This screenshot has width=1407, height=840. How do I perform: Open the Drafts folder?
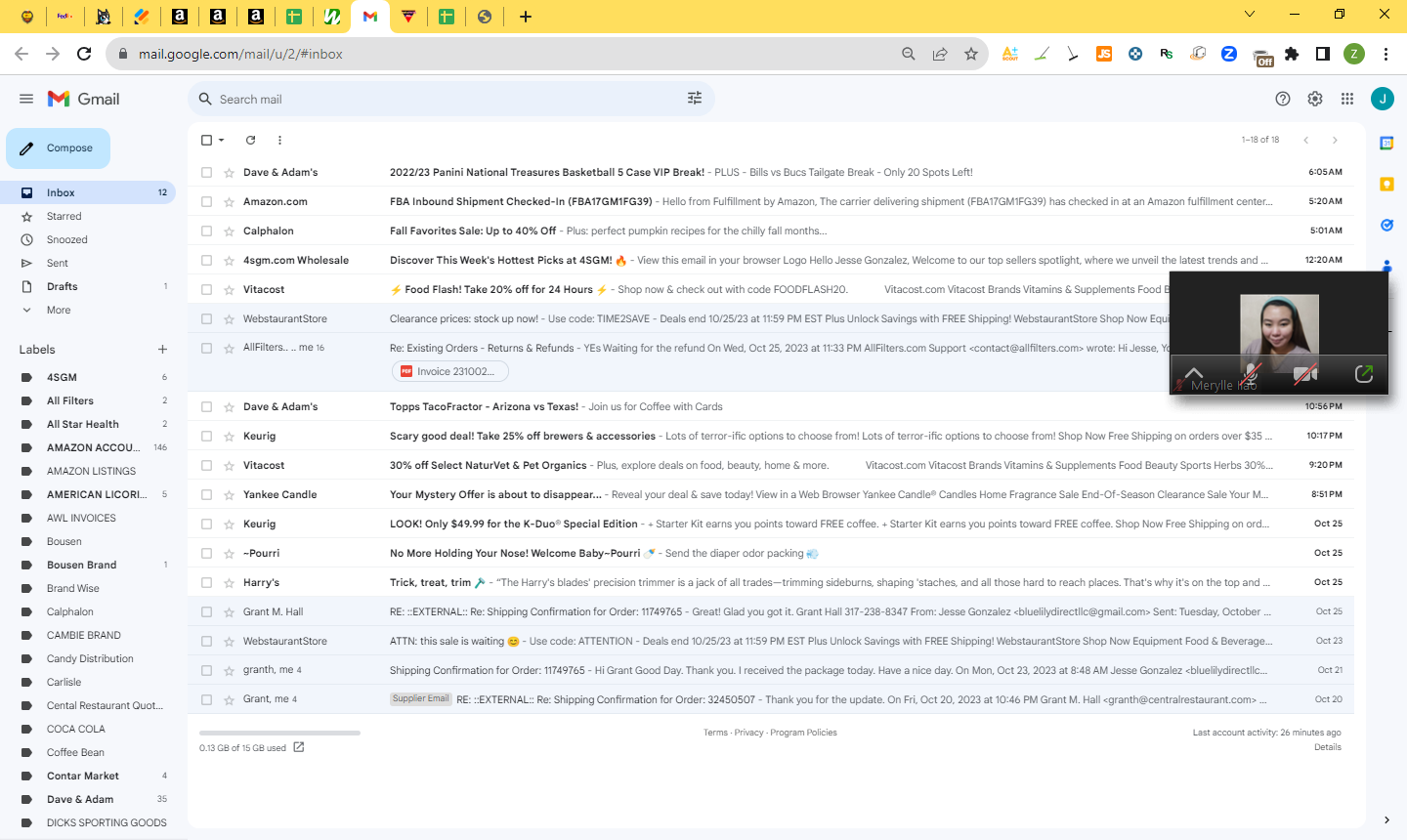[x=63, y=286]
